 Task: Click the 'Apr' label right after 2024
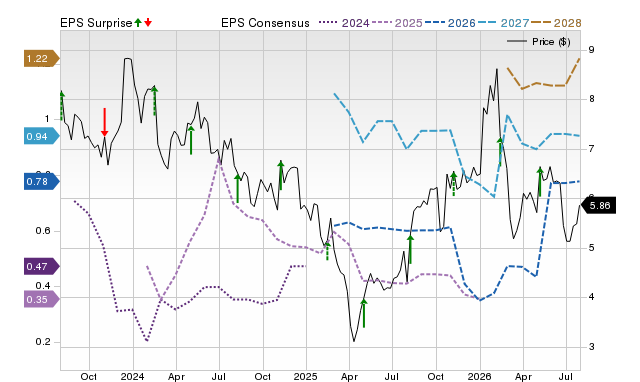click(x=176, y=376)
